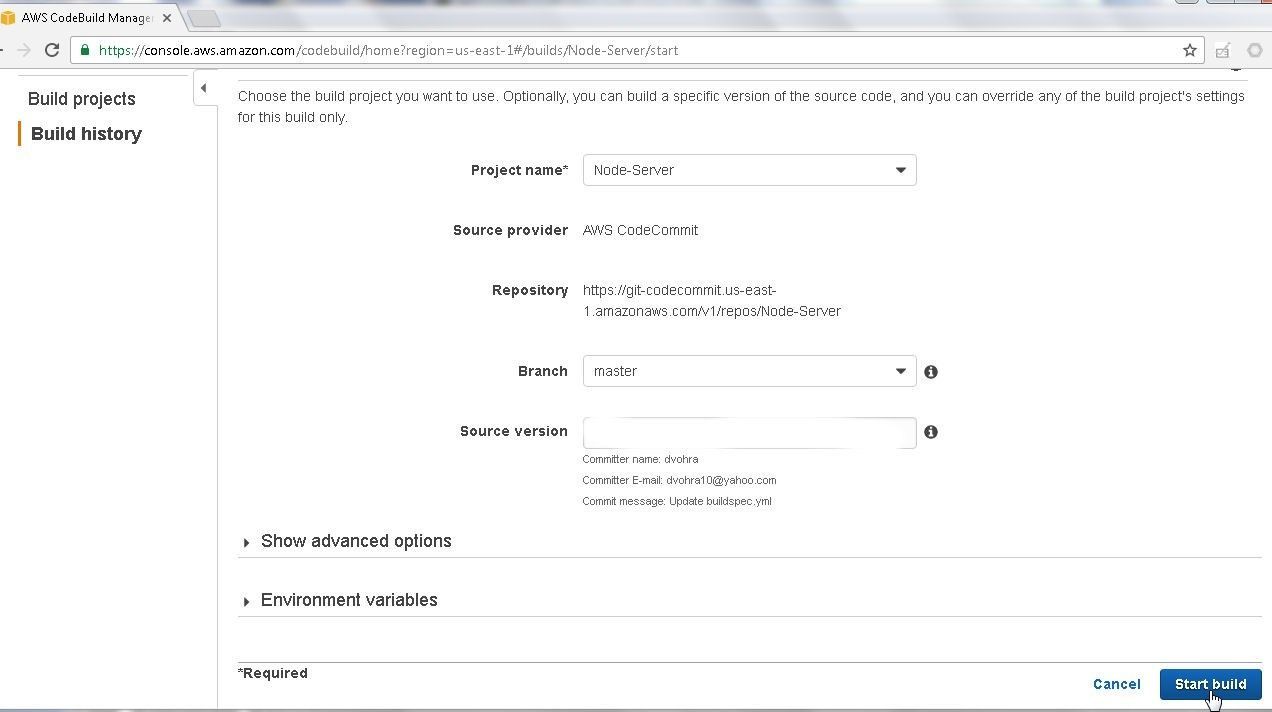Click the AWS CodeCommit source provider text
The height and width of the screenshot is (712, 1272).
coord(640,230)
